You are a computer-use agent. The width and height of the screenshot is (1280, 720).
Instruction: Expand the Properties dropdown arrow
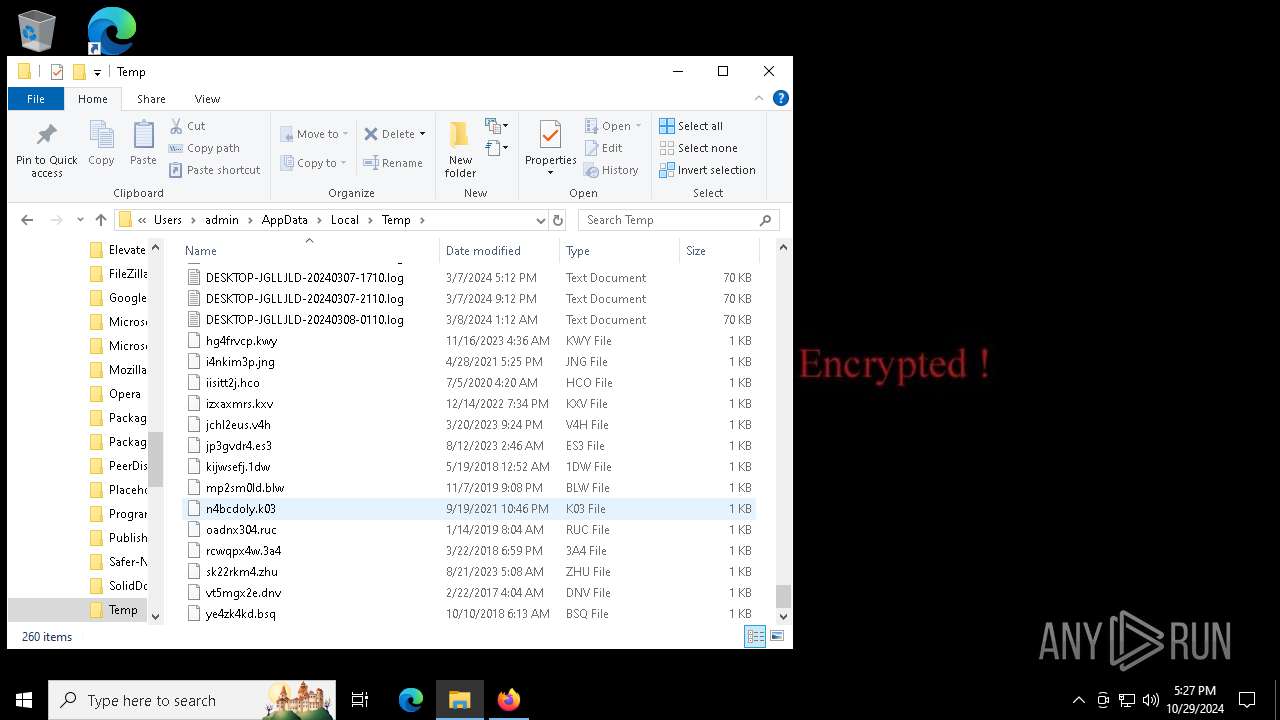pyautogui.click(x=550, y=173)
